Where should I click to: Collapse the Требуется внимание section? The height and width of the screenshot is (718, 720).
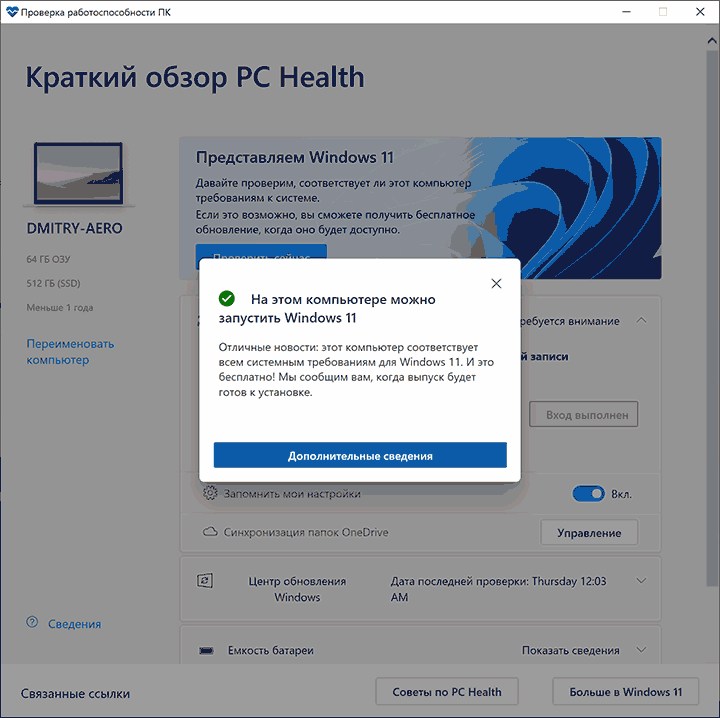(x=641, y=320)
